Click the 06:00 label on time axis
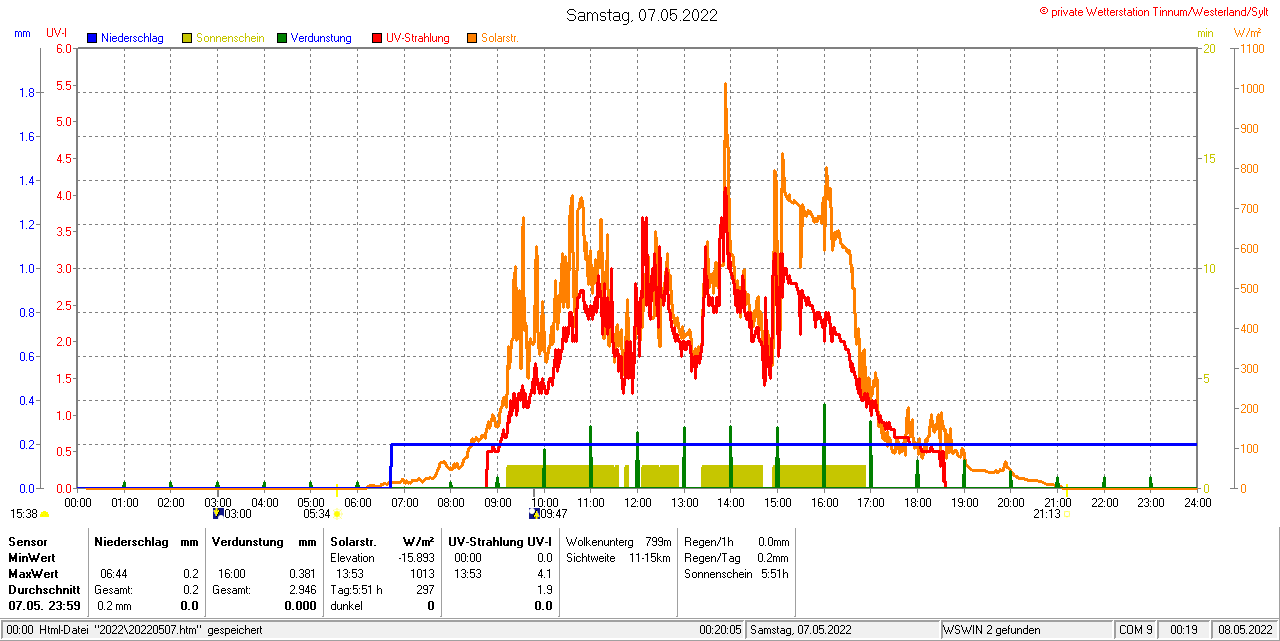 (x=357, y=502)
